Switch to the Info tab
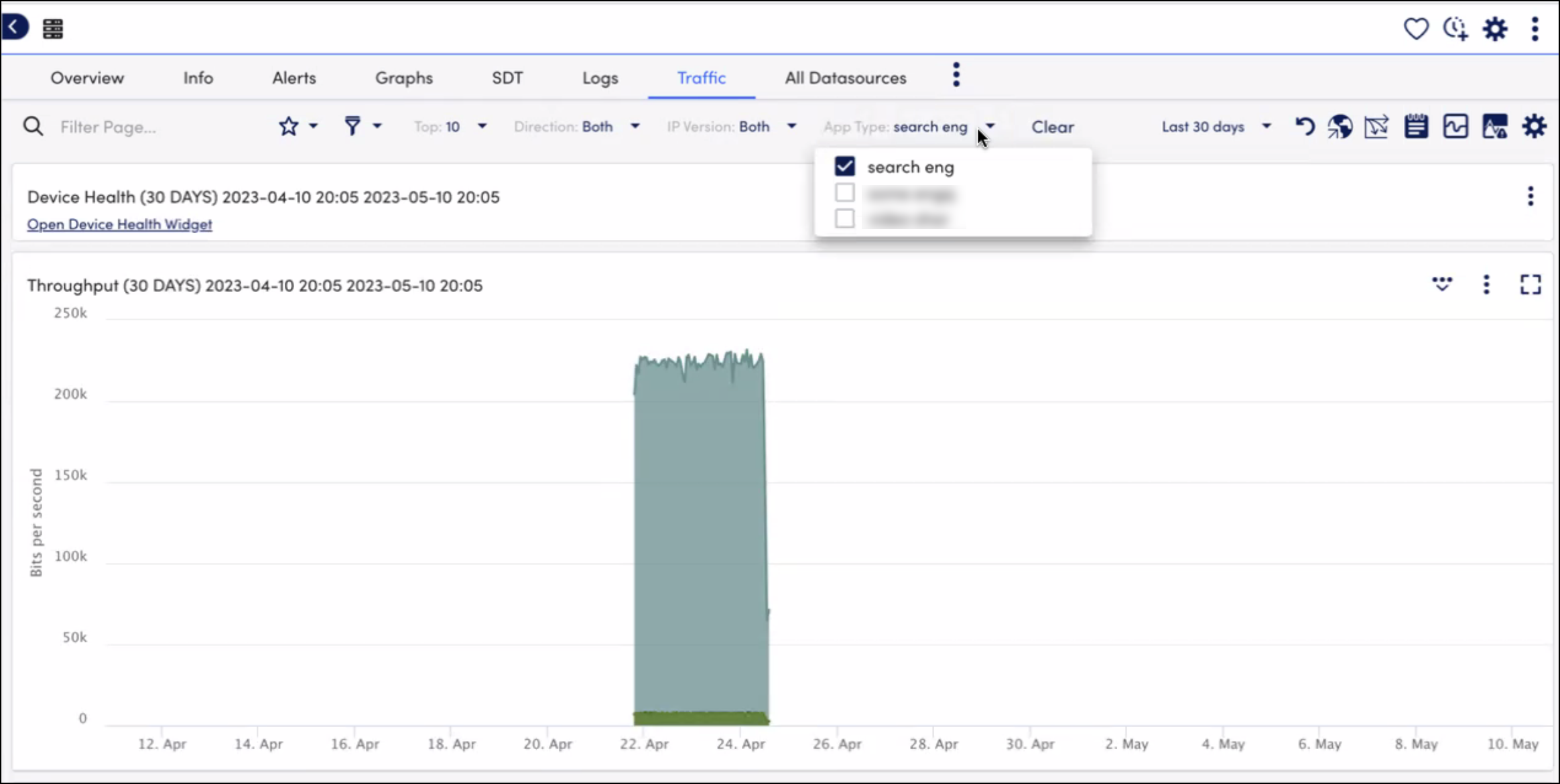The image size is (1560, 784). pyautogui.click(x=198, y=78)
